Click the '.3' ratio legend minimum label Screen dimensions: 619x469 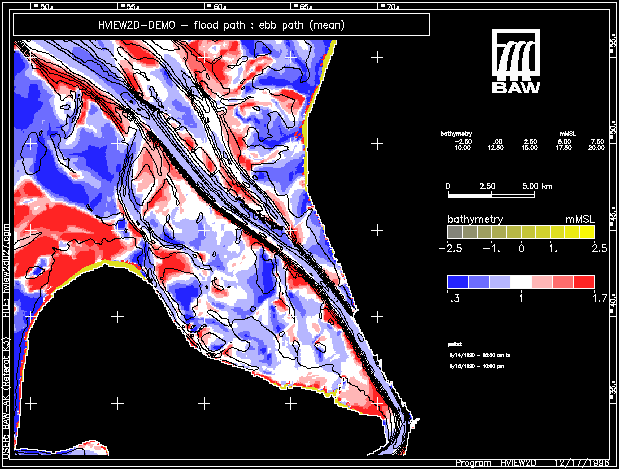point(454,297)
